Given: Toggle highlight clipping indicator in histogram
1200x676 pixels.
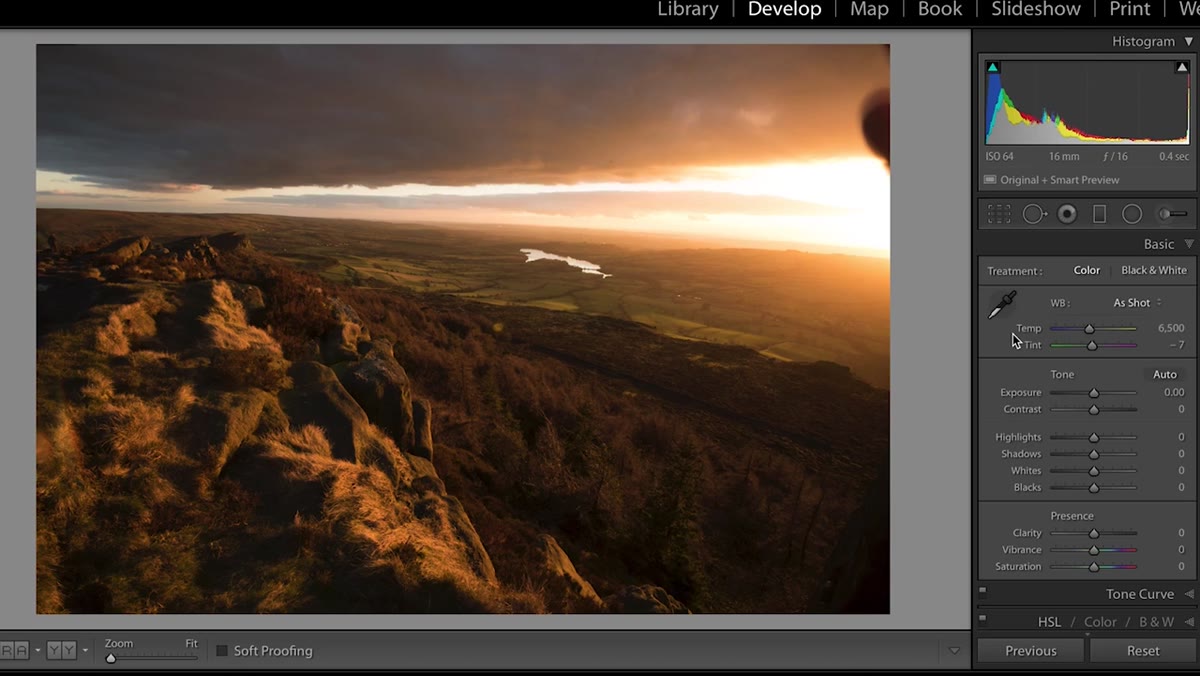Looking at the screenshot, I should 1182,68.
